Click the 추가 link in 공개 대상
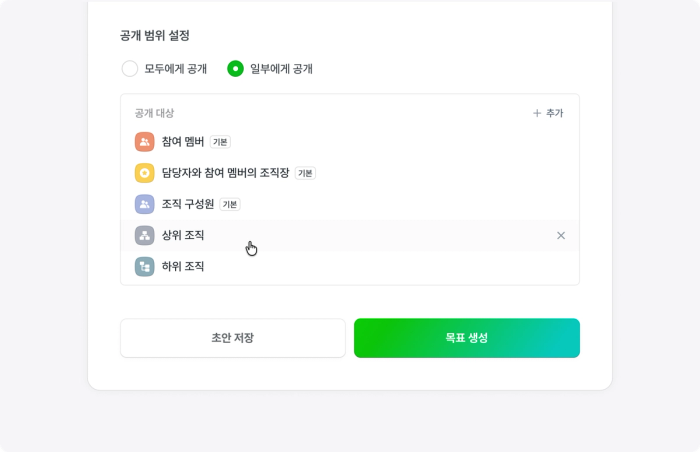Image resolution: width=700 pixels, height=452 pixels. coord(554,113)
